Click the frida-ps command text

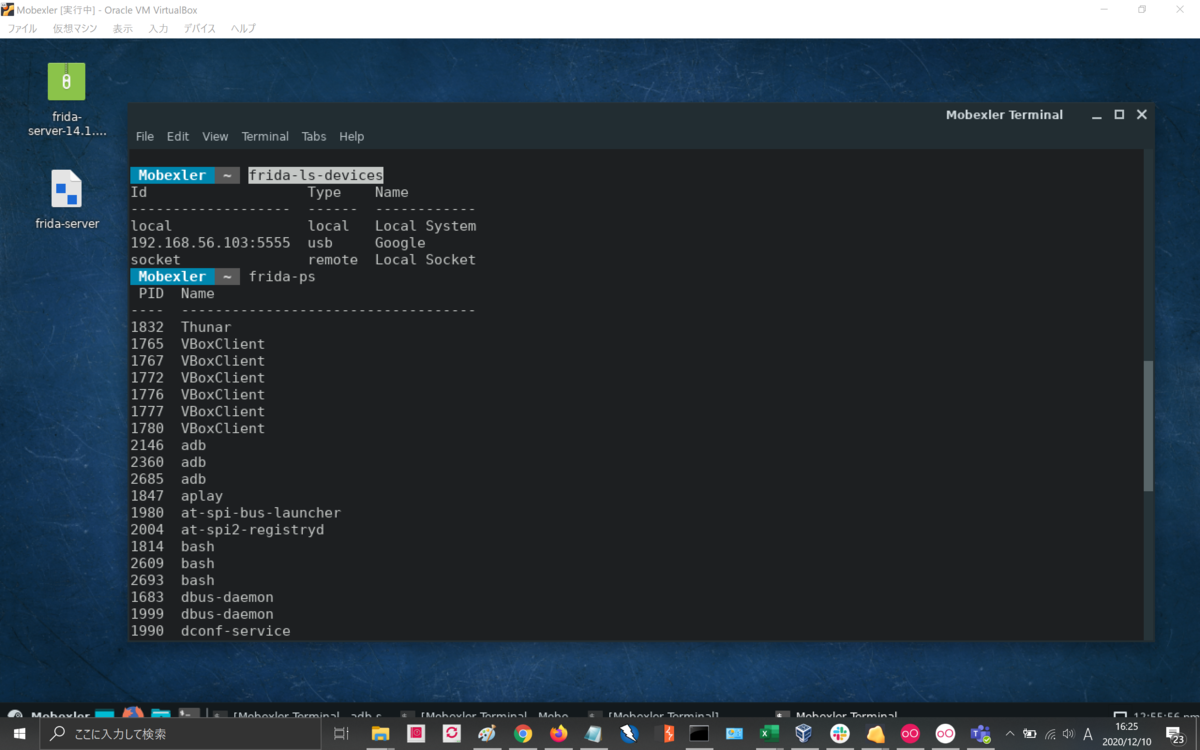[x=282, y=276]
